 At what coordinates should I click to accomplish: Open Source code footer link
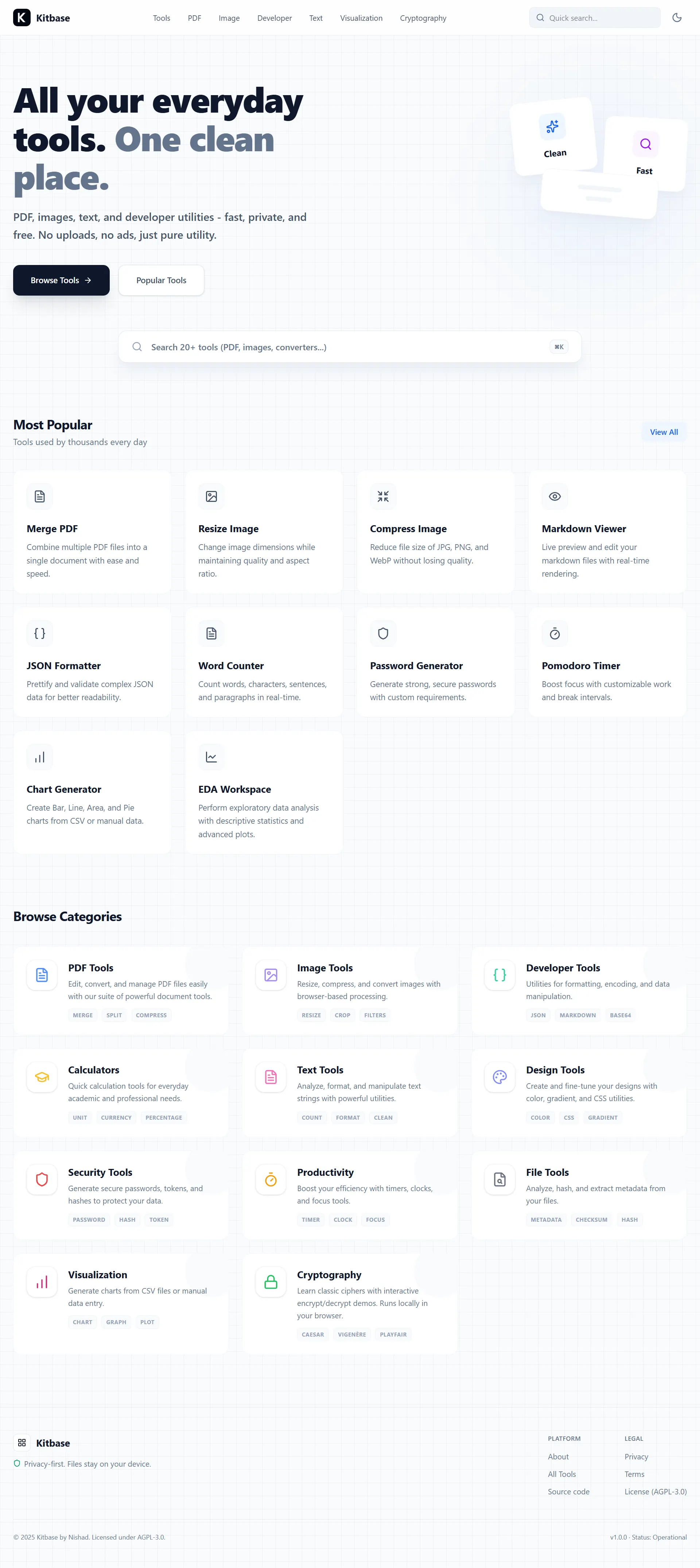click(x=568, y=1491)
